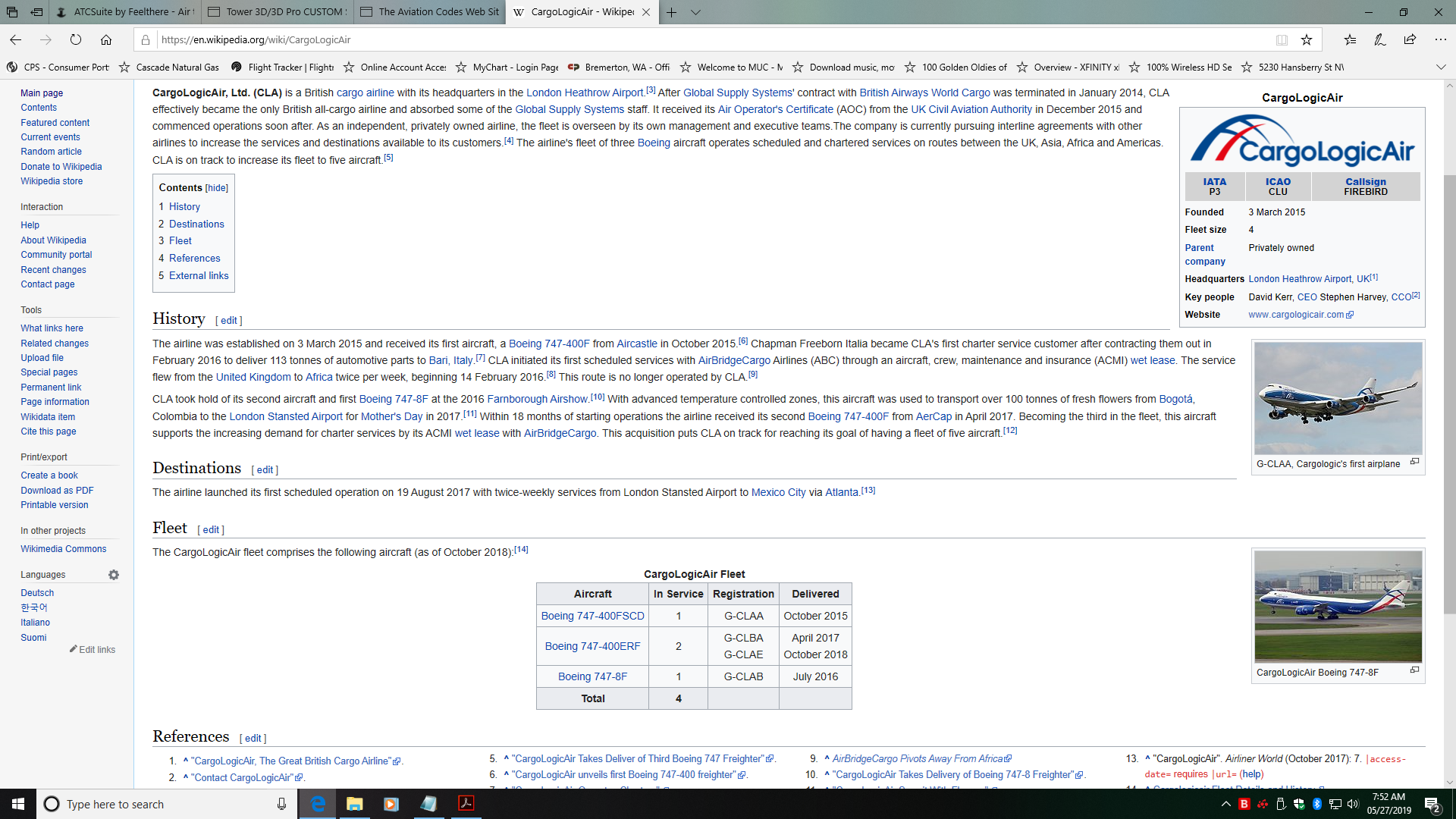Jump to External links in Contents
1456x819 pixels.
[199, 276]
